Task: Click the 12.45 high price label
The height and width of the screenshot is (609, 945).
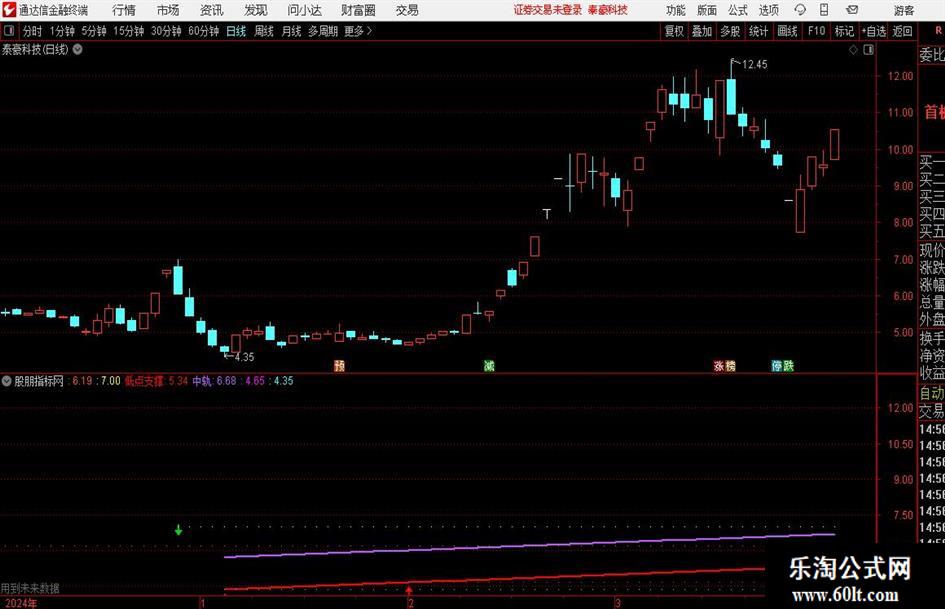Action: tap(755, 64)
